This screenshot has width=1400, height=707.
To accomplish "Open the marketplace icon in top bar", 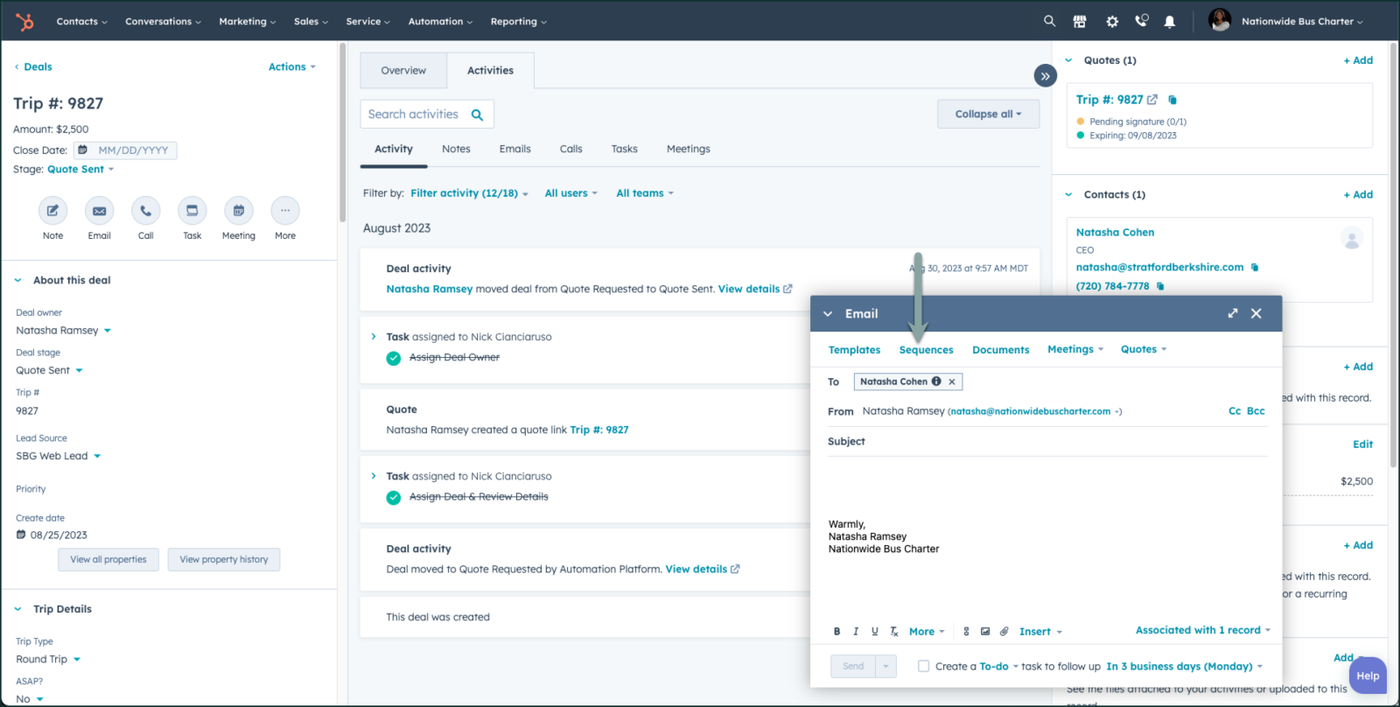I will coord(1079,21).
